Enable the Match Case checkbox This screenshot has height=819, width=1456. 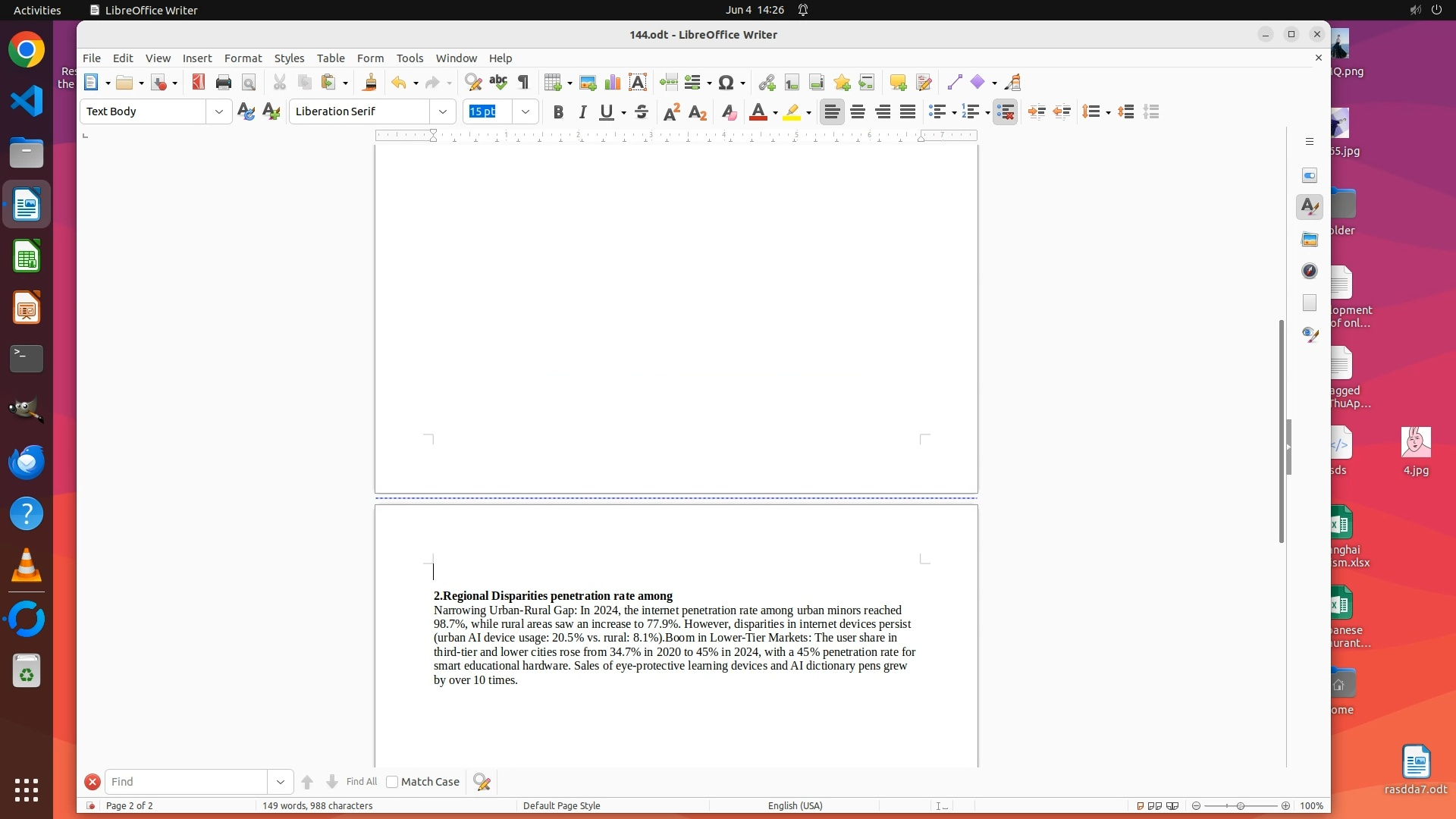tap(392, 781)
